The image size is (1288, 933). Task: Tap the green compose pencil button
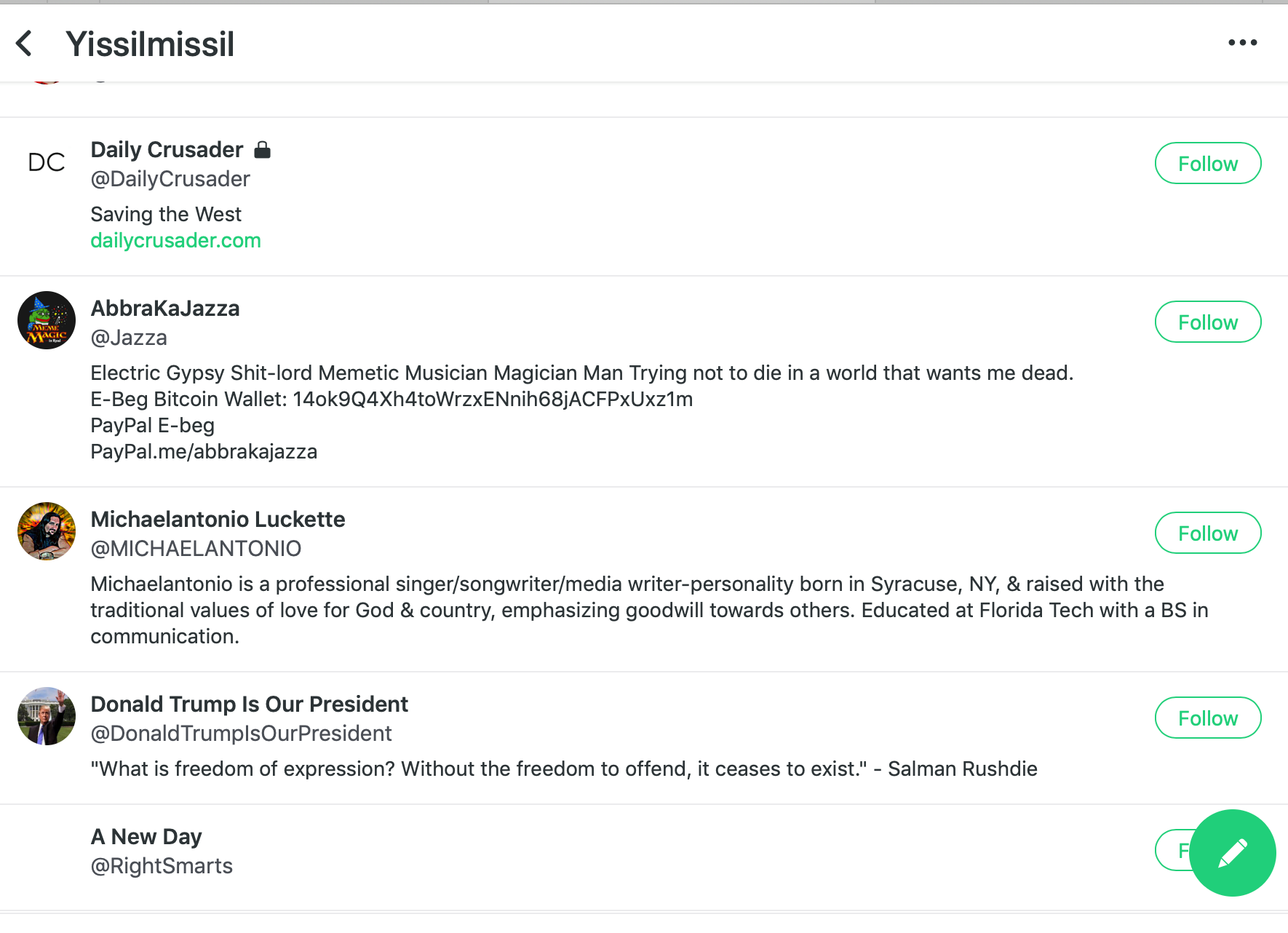tap(1232, 853)
